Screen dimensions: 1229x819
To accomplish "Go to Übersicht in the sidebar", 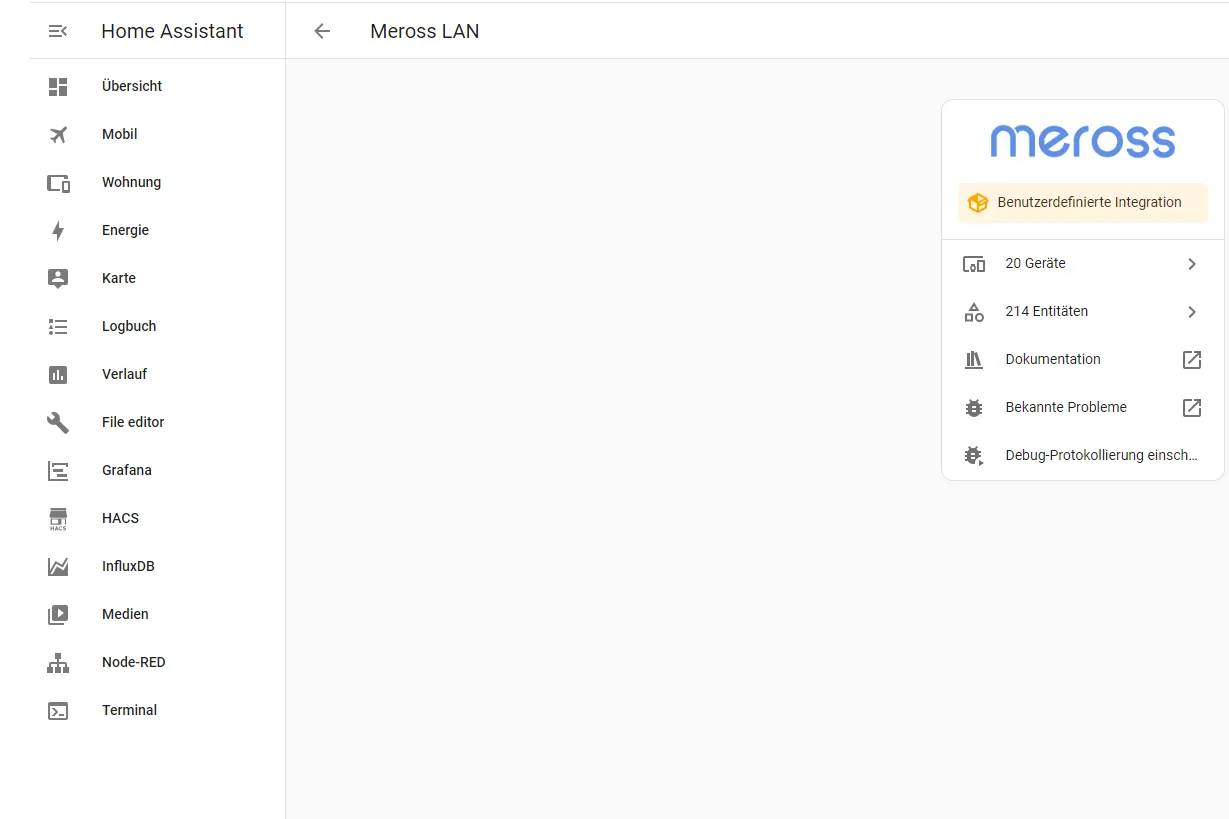I will pos(132,86).
